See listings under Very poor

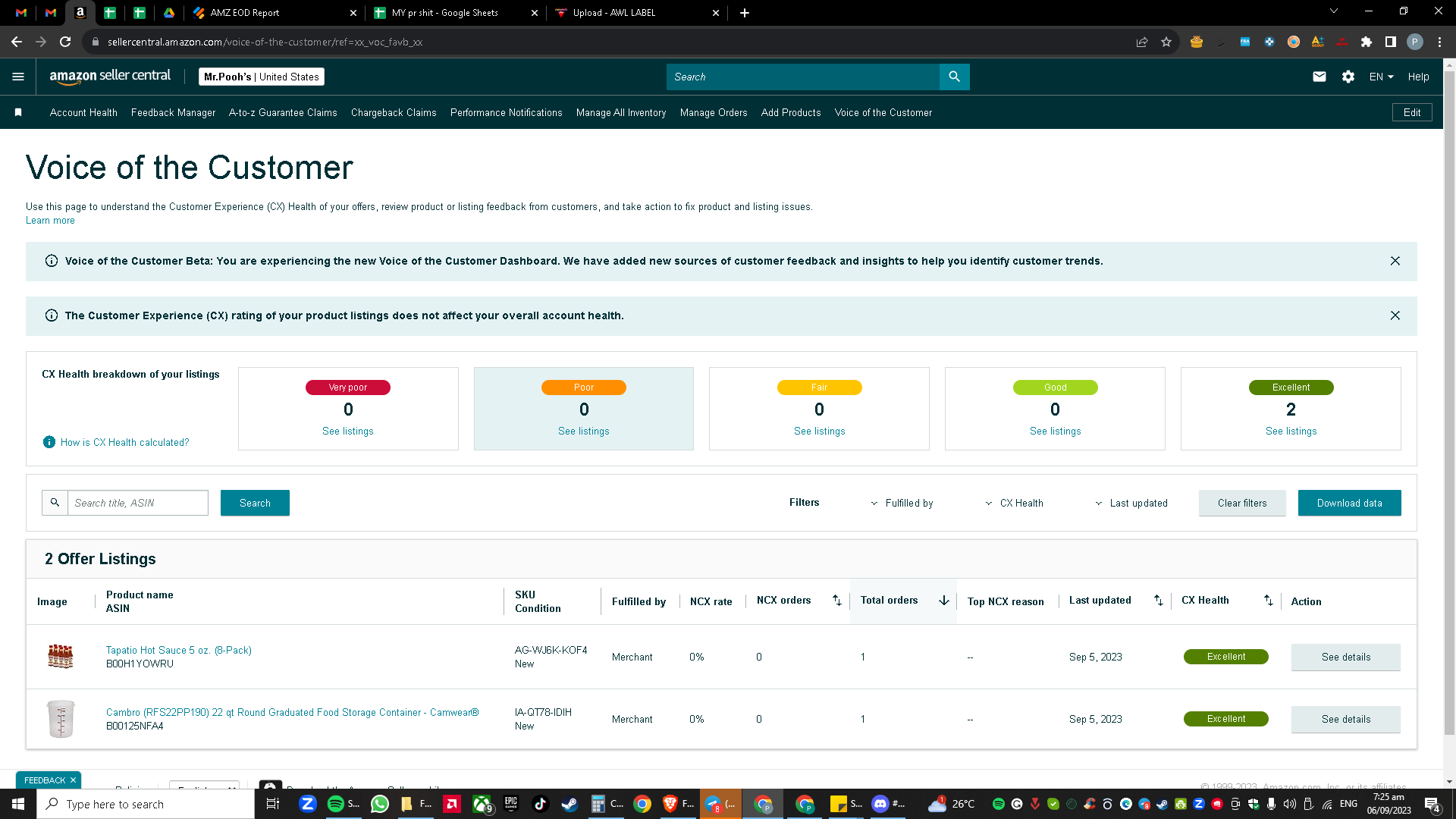click(x=348, y=431)
